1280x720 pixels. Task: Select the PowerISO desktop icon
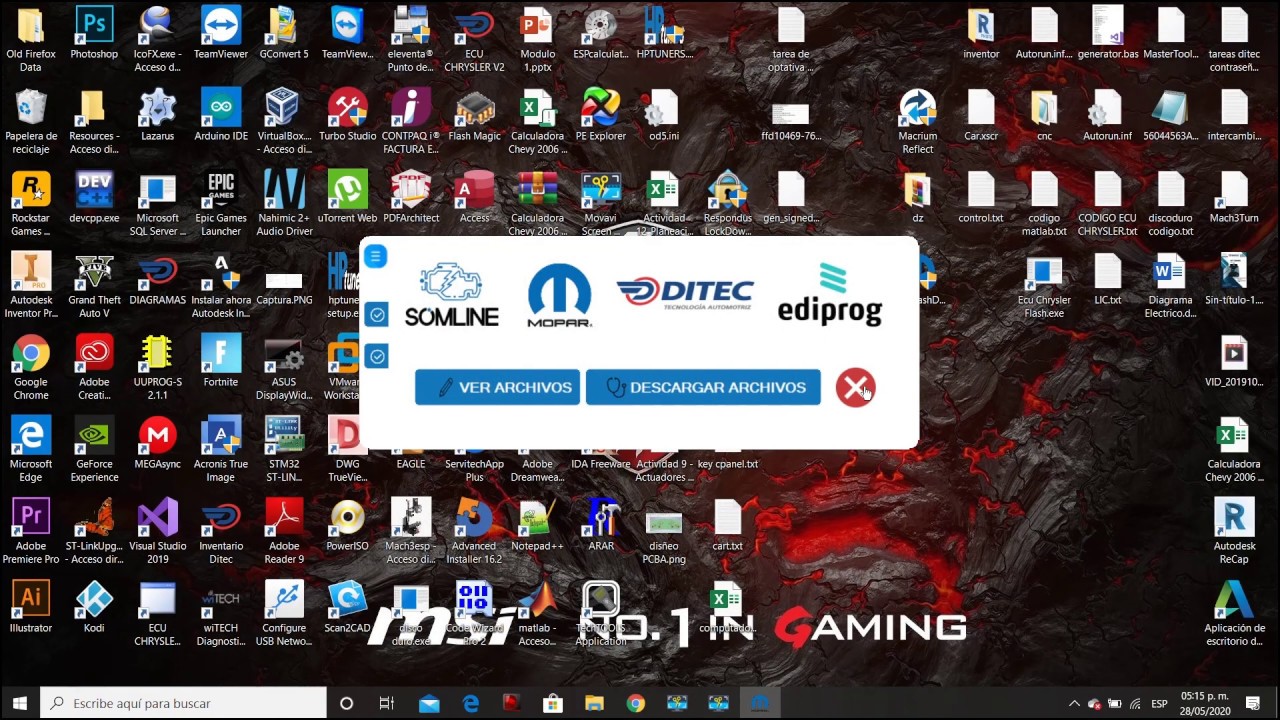click(x=347, y=526)
